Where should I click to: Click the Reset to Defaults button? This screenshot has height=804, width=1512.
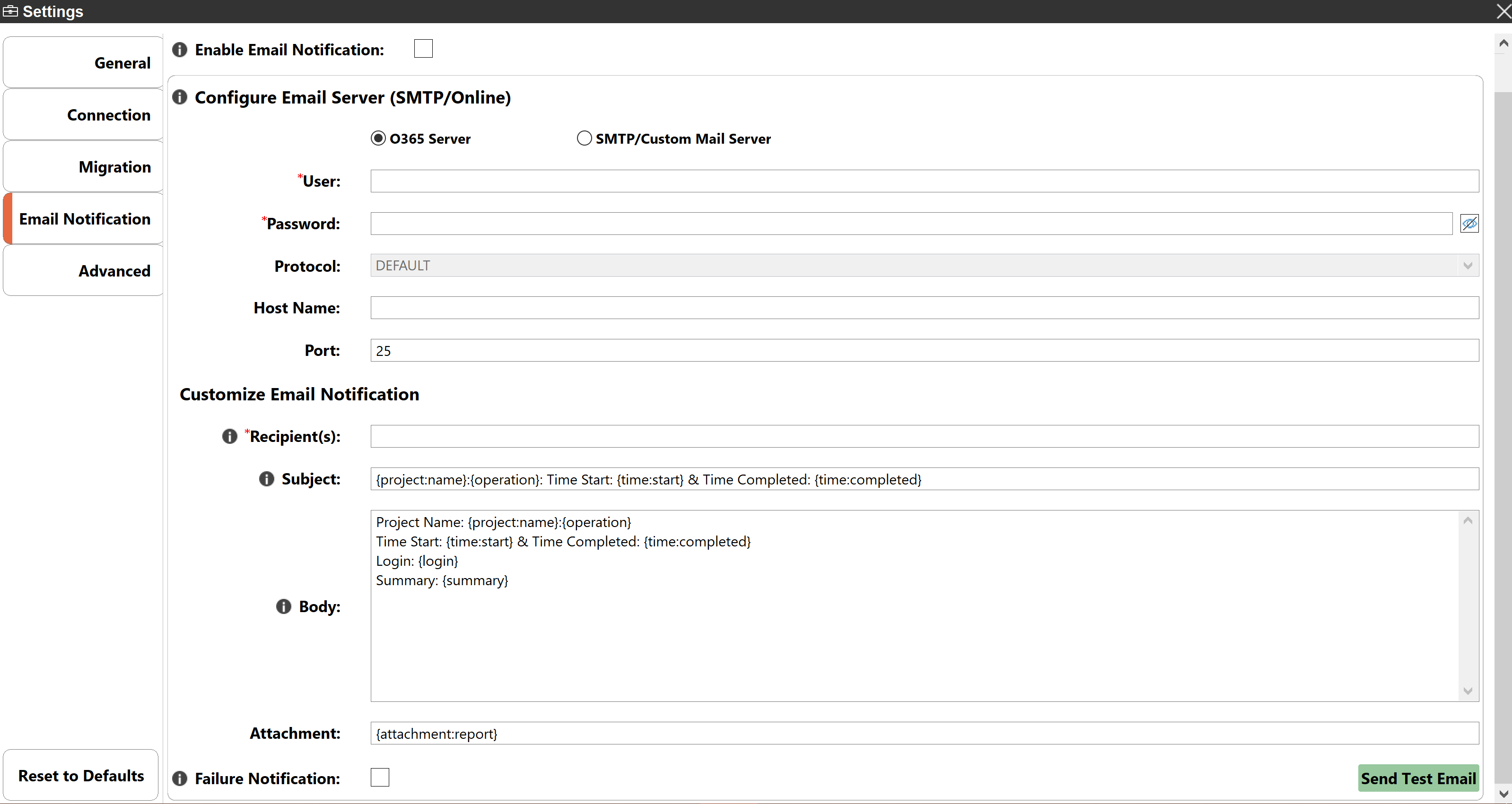click(x=80, y=775)
